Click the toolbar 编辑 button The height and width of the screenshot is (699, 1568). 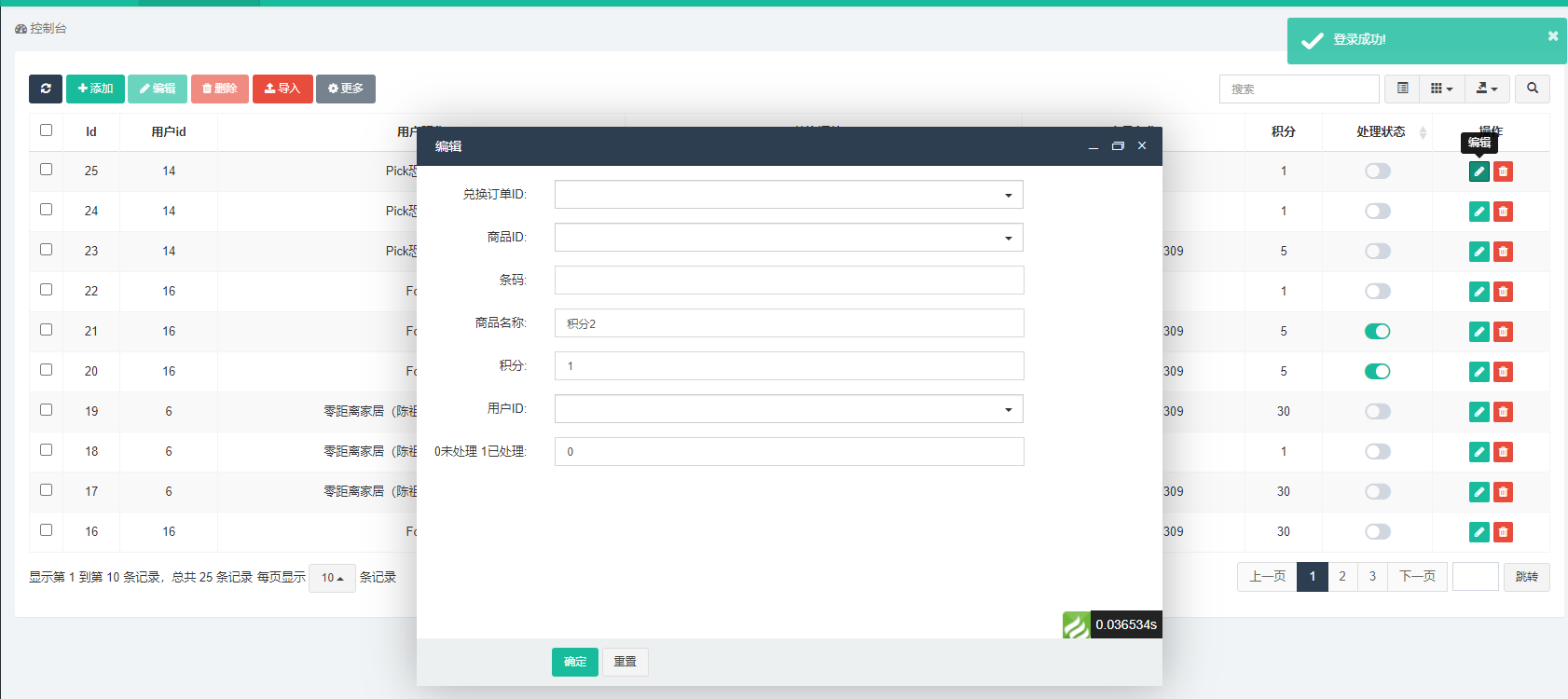click(x=158, y=89)
